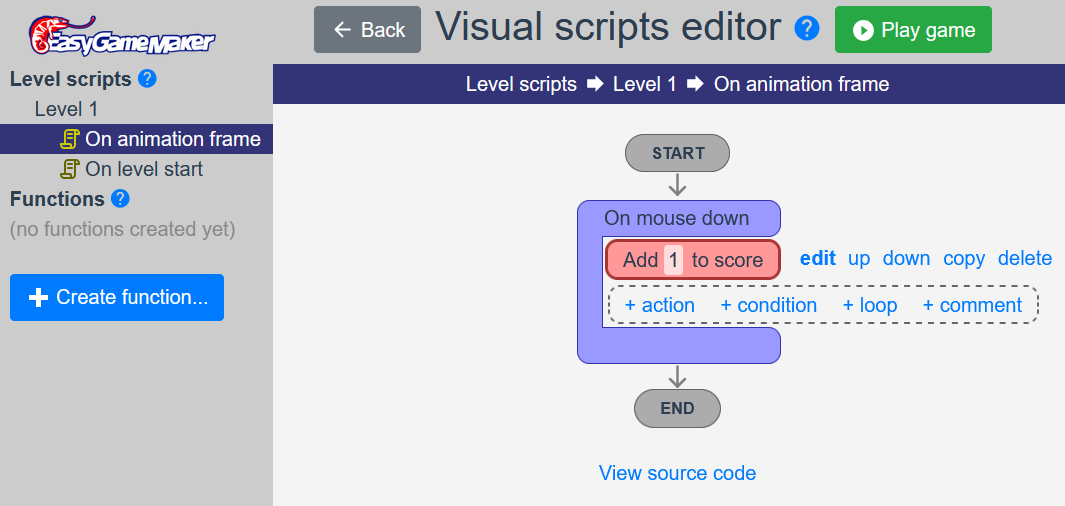Viewport: 1065px width, 506px height.
Task: Add a new condition to block
Action: [x=768, y=306]
